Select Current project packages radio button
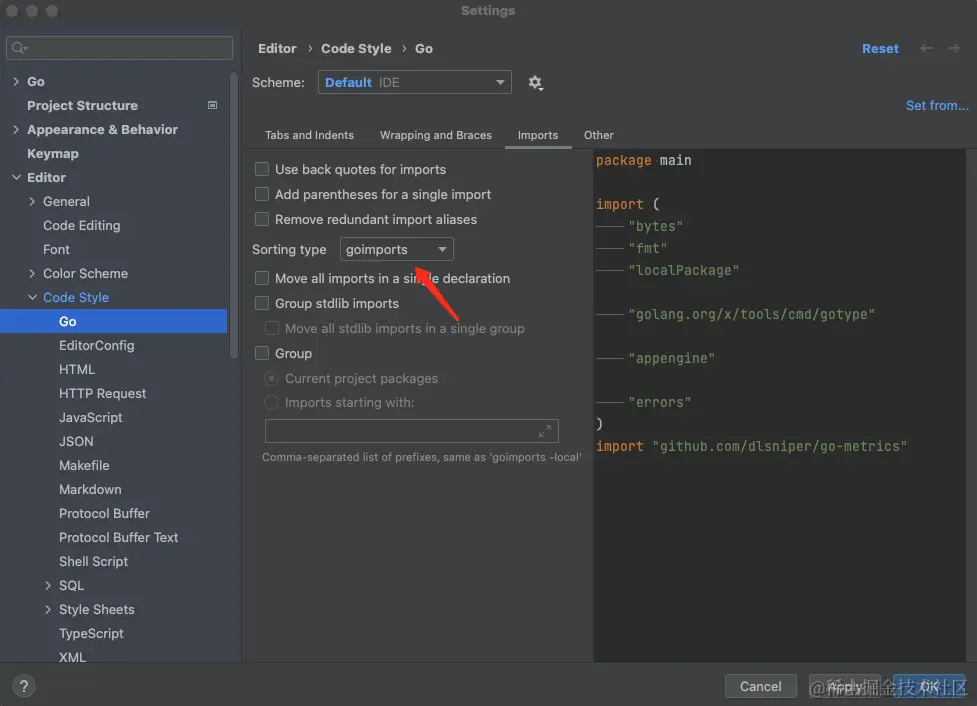 tap(271, 379)
